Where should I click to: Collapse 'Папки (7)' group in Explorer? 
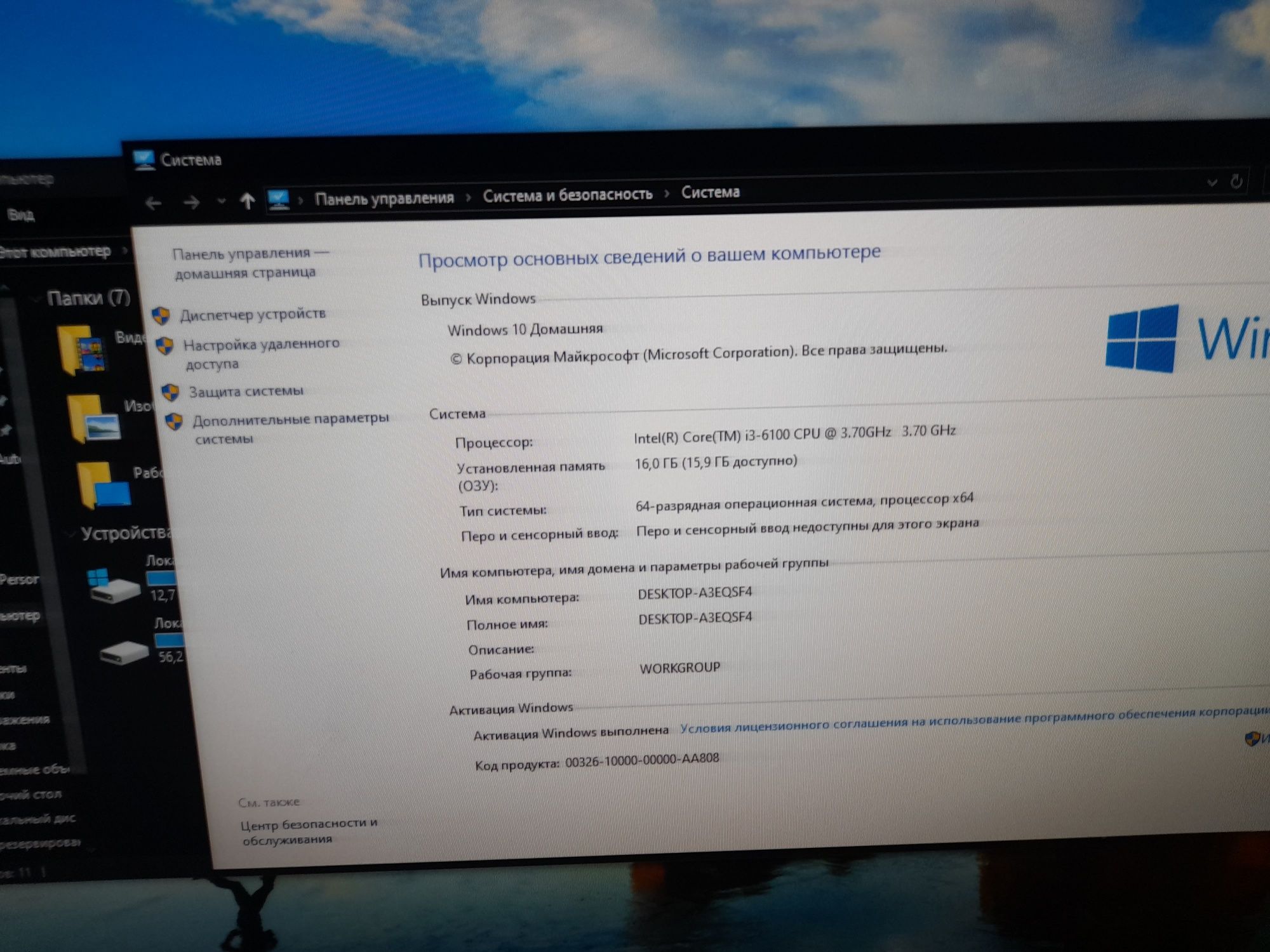[x=37, y=298]
